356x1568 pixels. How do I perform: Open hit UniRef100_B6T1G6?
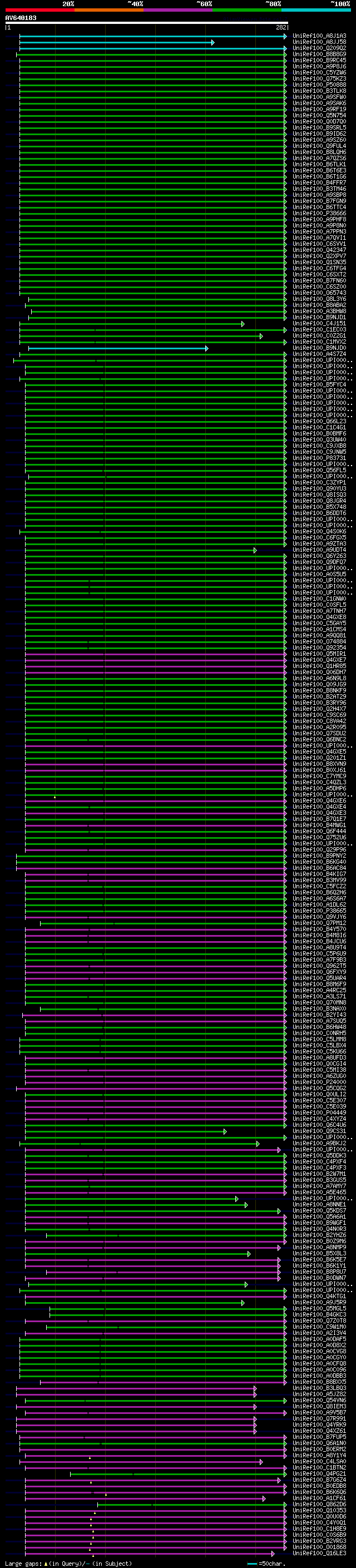(x=319, y=176)
